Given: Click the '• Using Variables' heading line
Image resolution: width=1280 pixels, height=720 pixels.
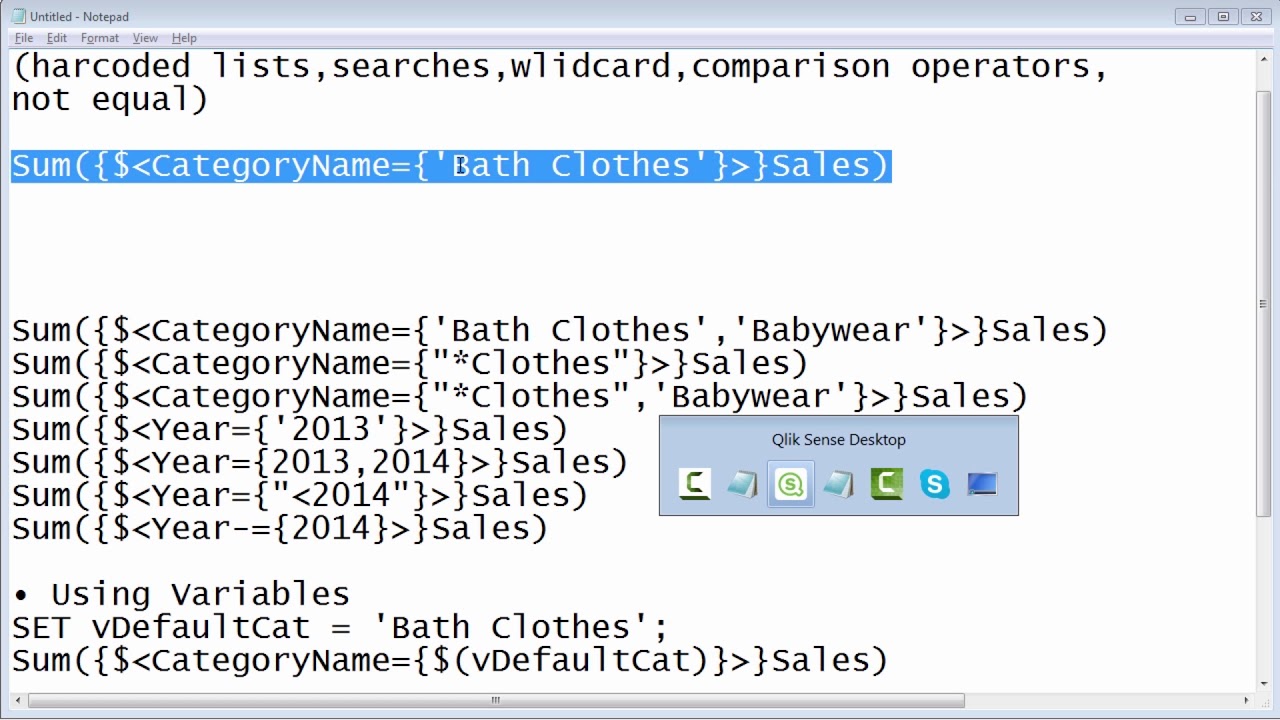Looking at the screenshot, I should [181, 594].
